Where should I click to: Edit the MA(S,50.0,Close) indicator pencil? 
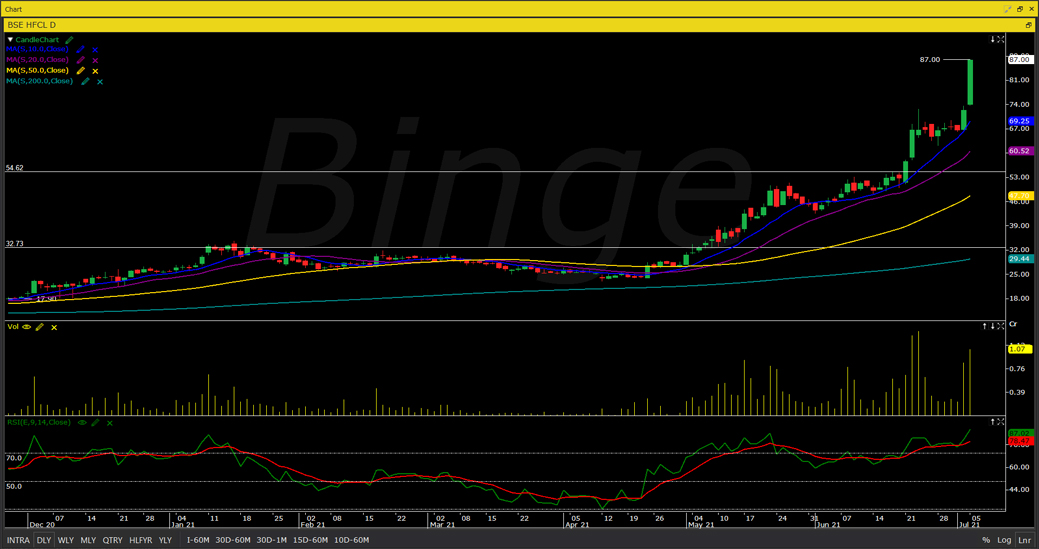pos(81,71)
